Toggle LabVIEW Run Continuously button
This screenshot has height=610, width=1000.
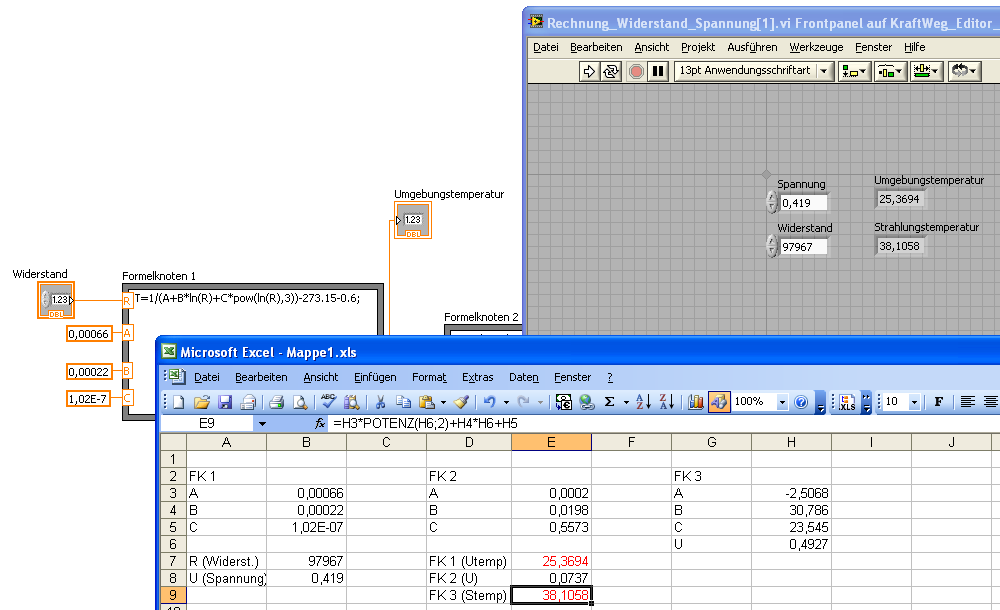click(611, 71)
